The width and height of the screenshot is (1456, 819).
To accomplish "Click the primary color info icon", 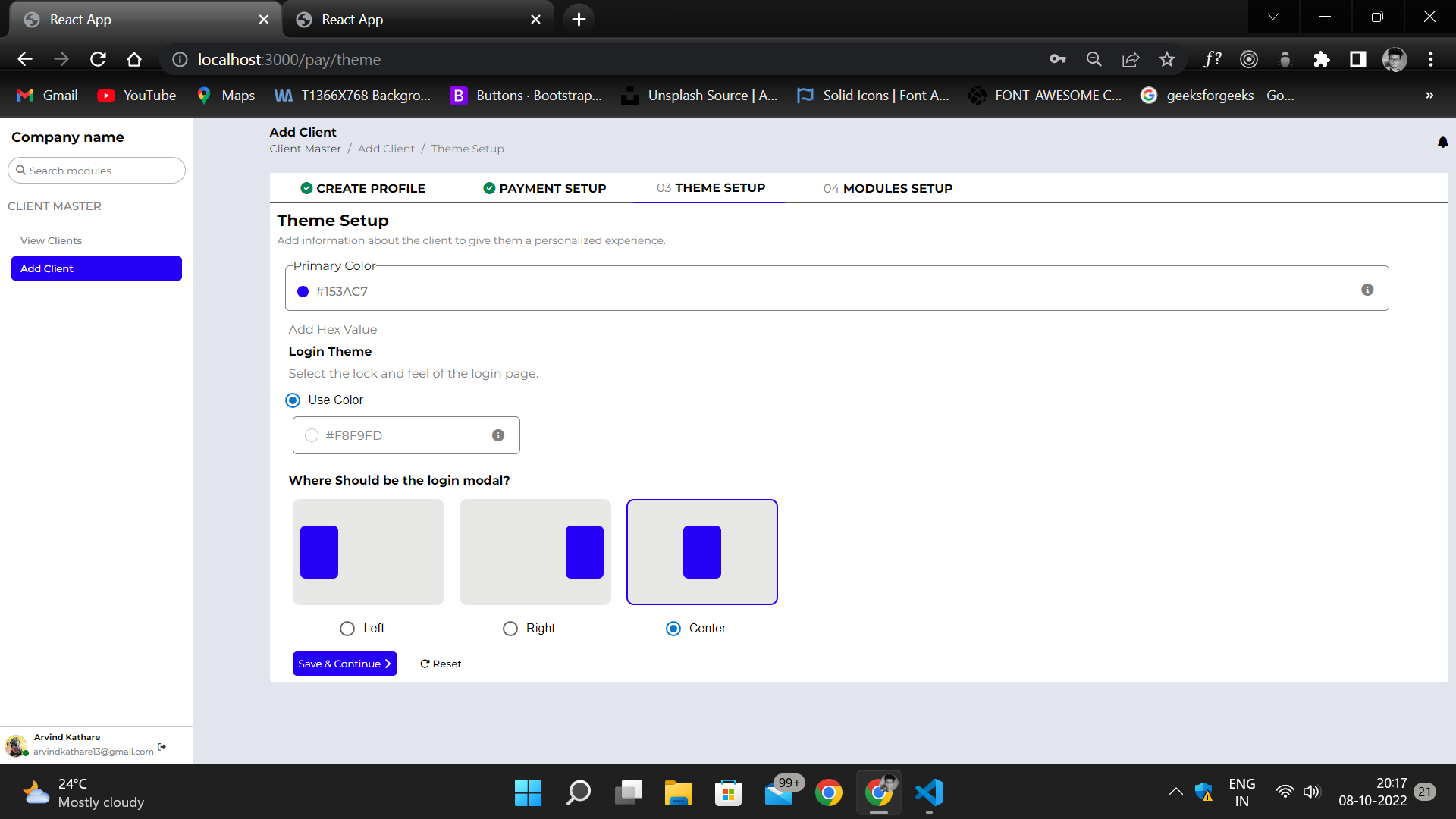I will [x=1368, y=290].
